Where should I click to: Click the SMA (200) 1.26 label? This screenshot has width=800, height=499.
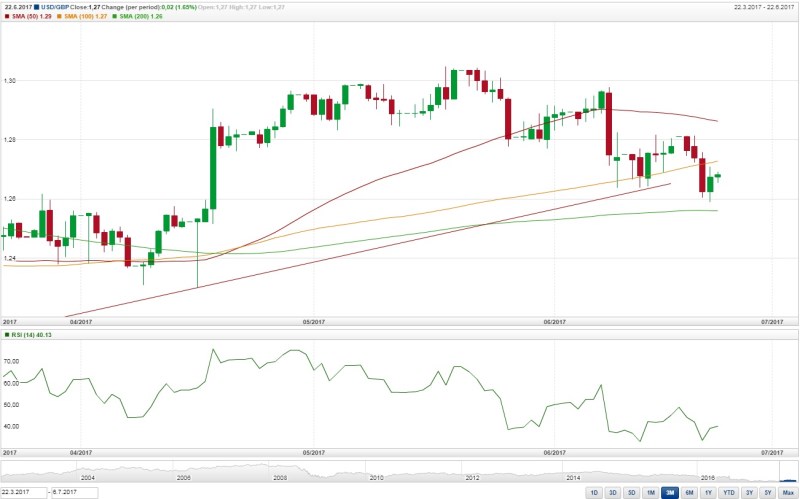(x=141, y=16)
